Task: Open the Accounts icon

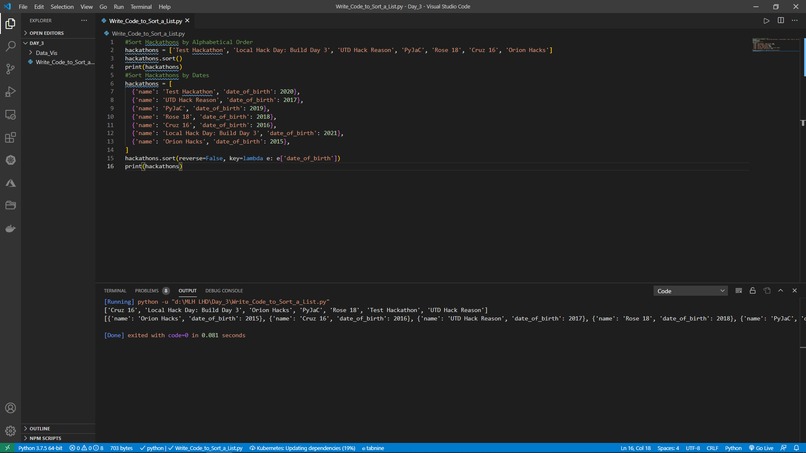Action: coord(10,408)
